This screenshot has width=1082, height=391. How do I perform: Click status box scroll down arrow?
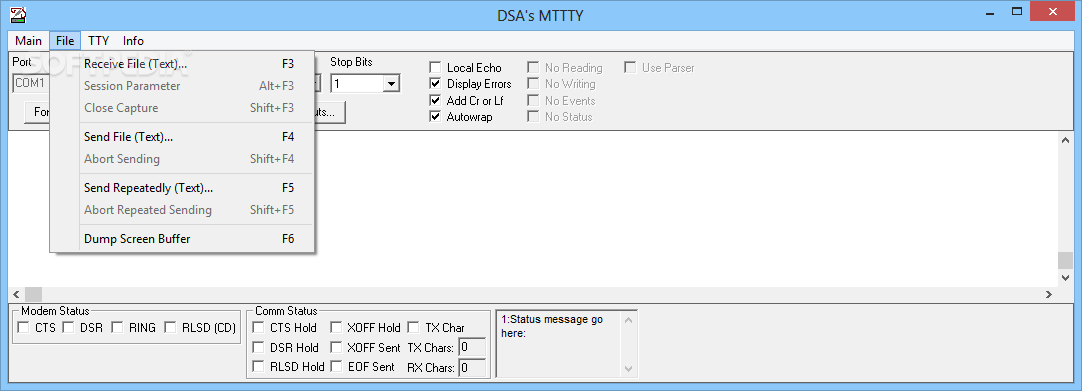tap(628, 369)
